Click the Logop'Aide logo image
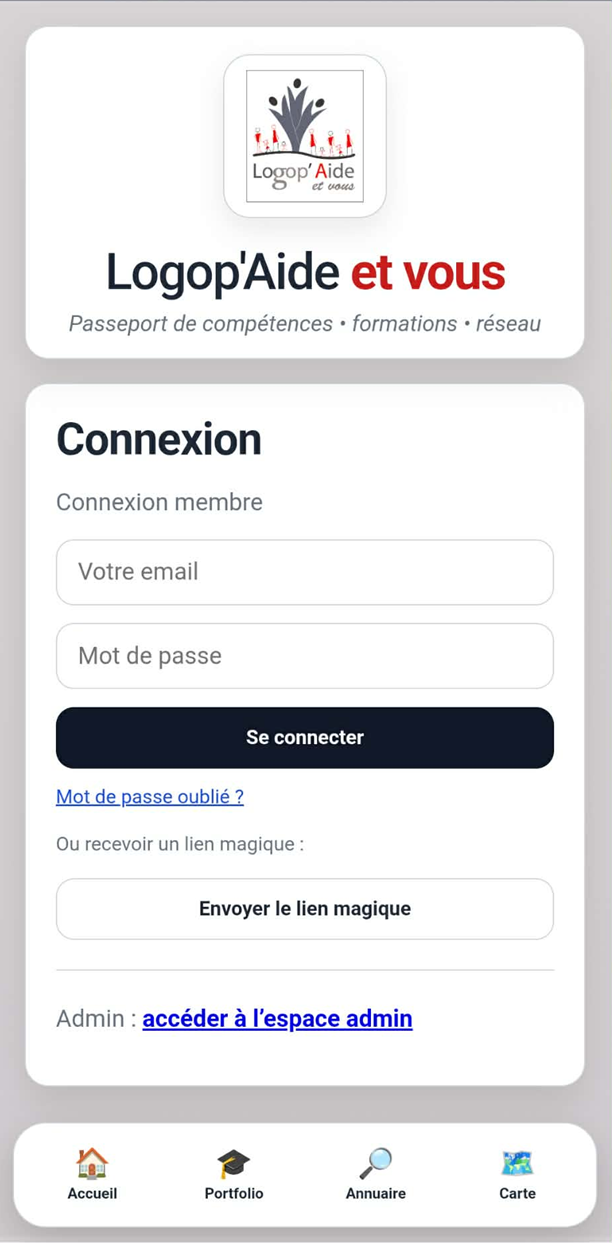This screenshot has width=612, height=1243. pos(305,136)
